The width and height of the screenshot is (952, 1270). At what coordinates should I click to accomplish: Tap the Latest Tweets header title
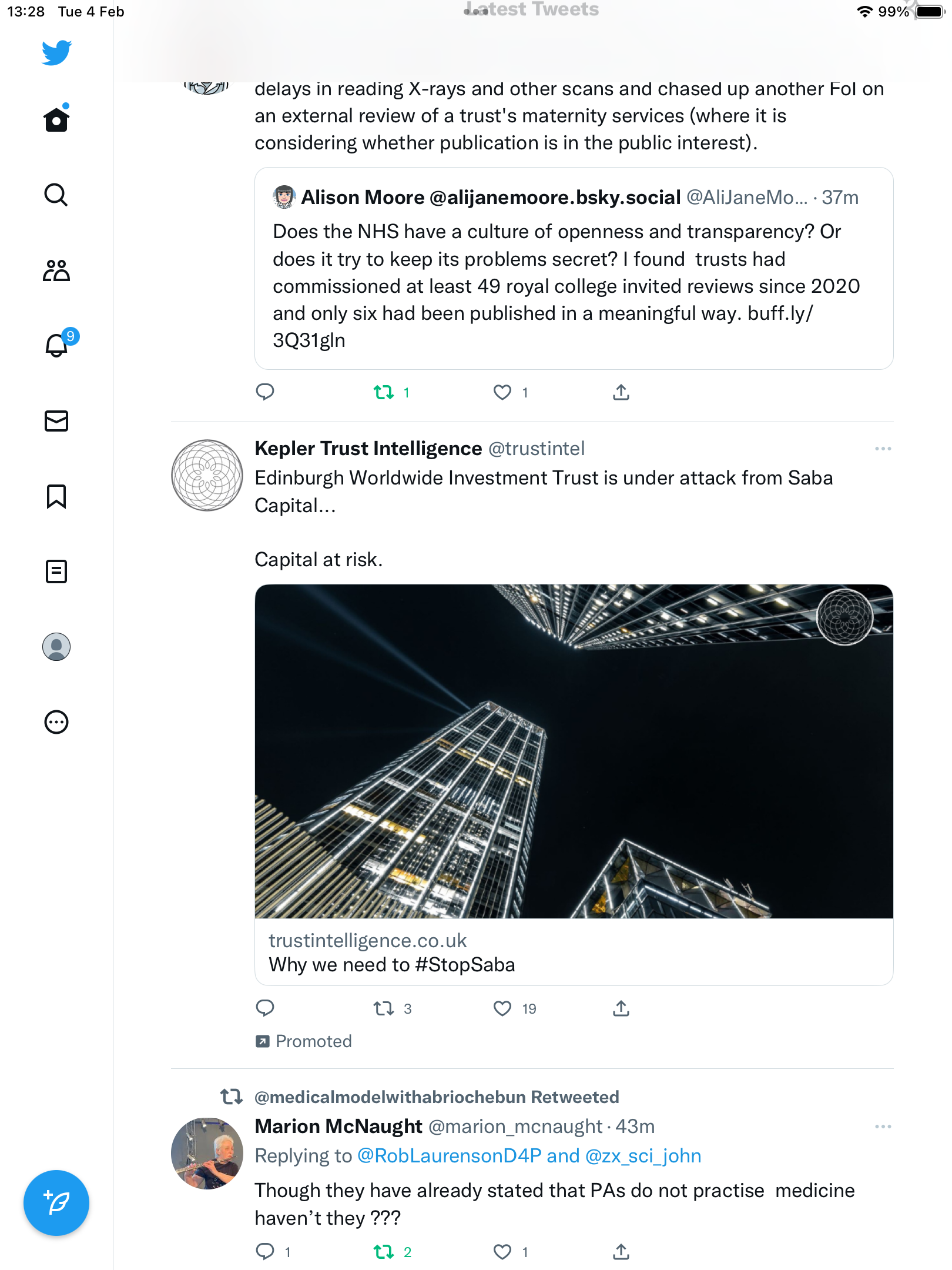point(532,9)
